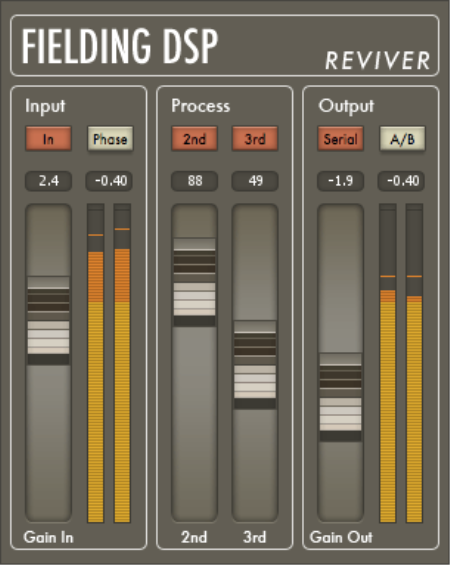Click the right output level meter
The image size is (450, 565).
[414, 363]
